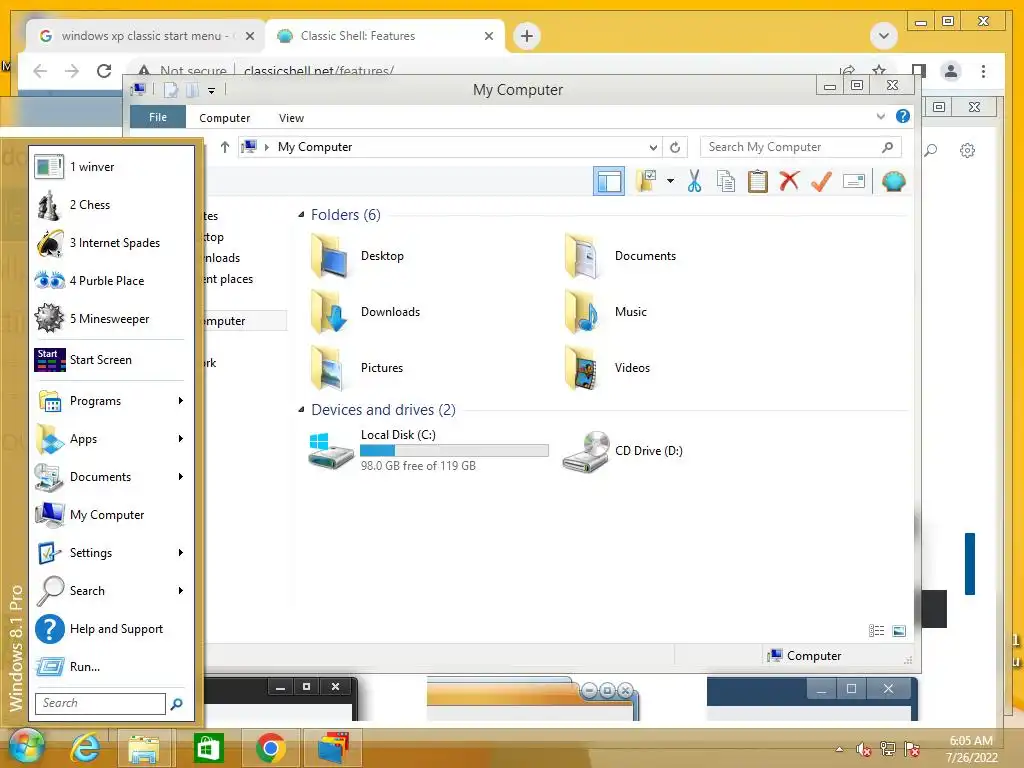1024x768 pixels.
Task: Select the Desktop folder
Action: [358, 256]
